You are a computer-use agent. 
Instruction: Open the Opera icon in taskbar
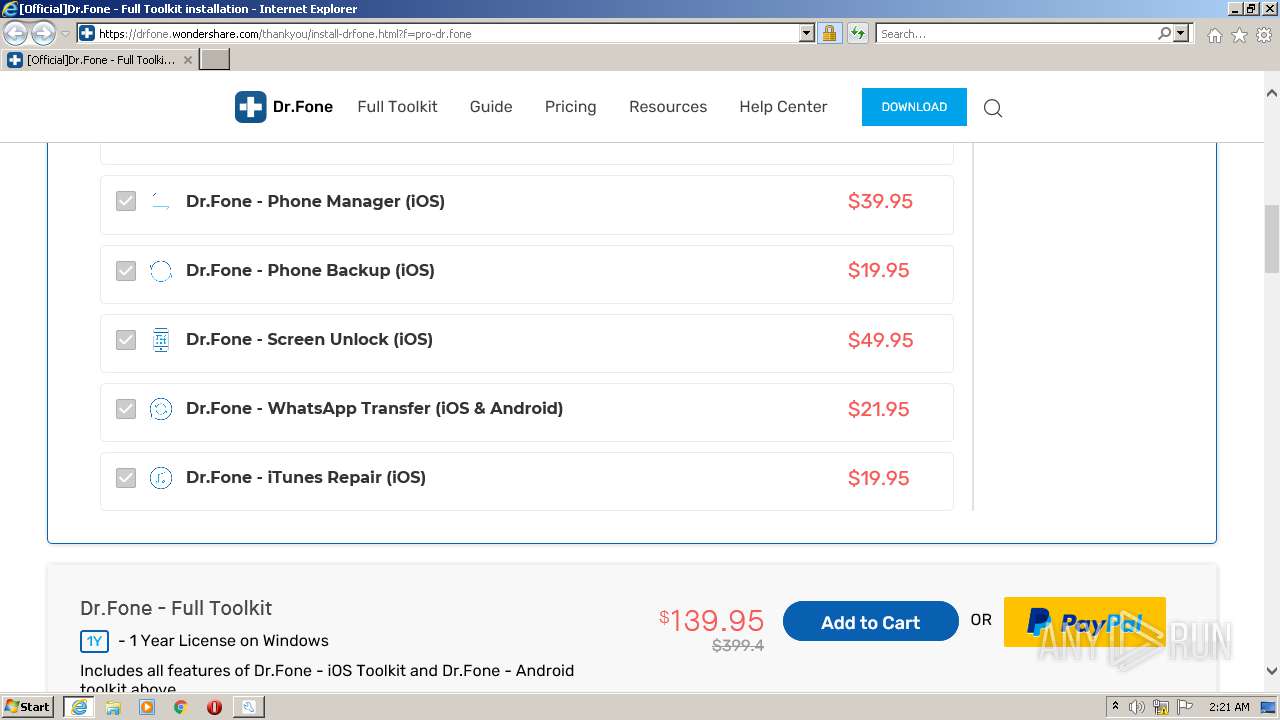214,707
